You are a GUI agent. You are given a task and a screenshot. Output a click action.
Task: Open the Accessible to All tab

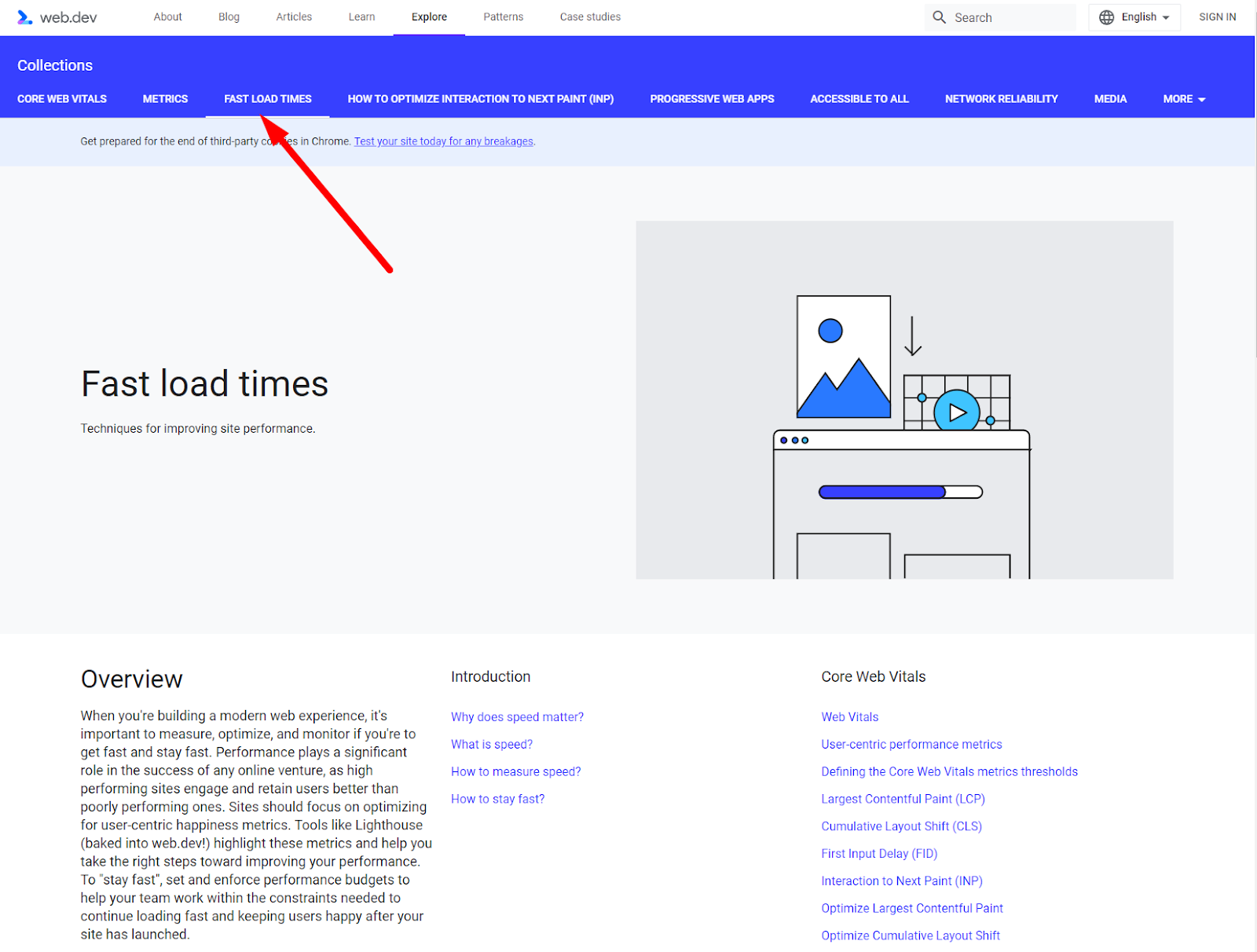859,99
